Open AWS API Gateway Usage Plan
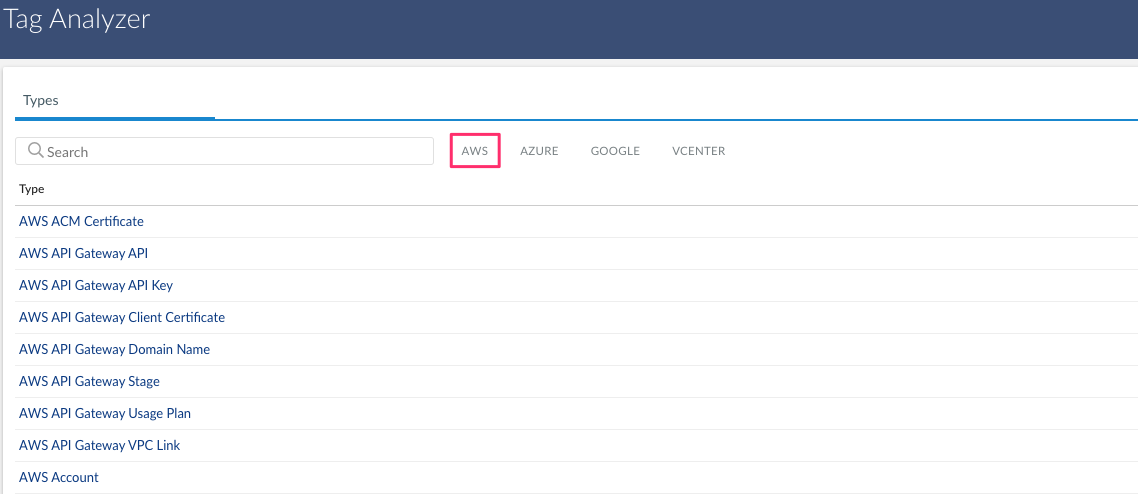The height and width of the screenshot is (494, 1138). pyautogui.click(x=105, y=413)
